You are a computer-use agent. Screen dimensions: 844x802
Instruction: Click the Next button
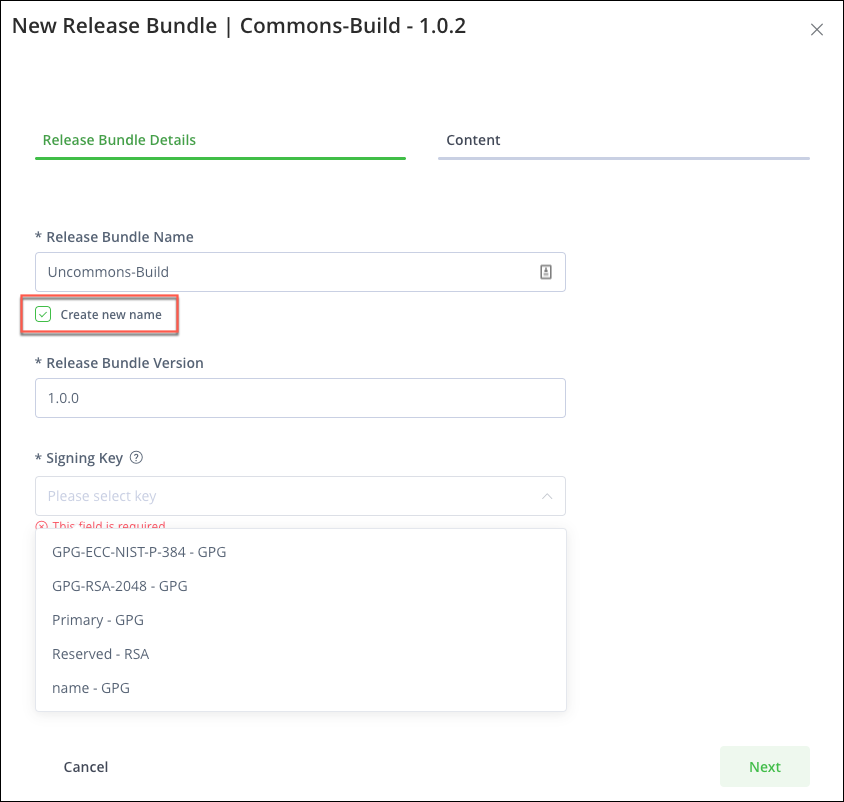click(764, 766)
